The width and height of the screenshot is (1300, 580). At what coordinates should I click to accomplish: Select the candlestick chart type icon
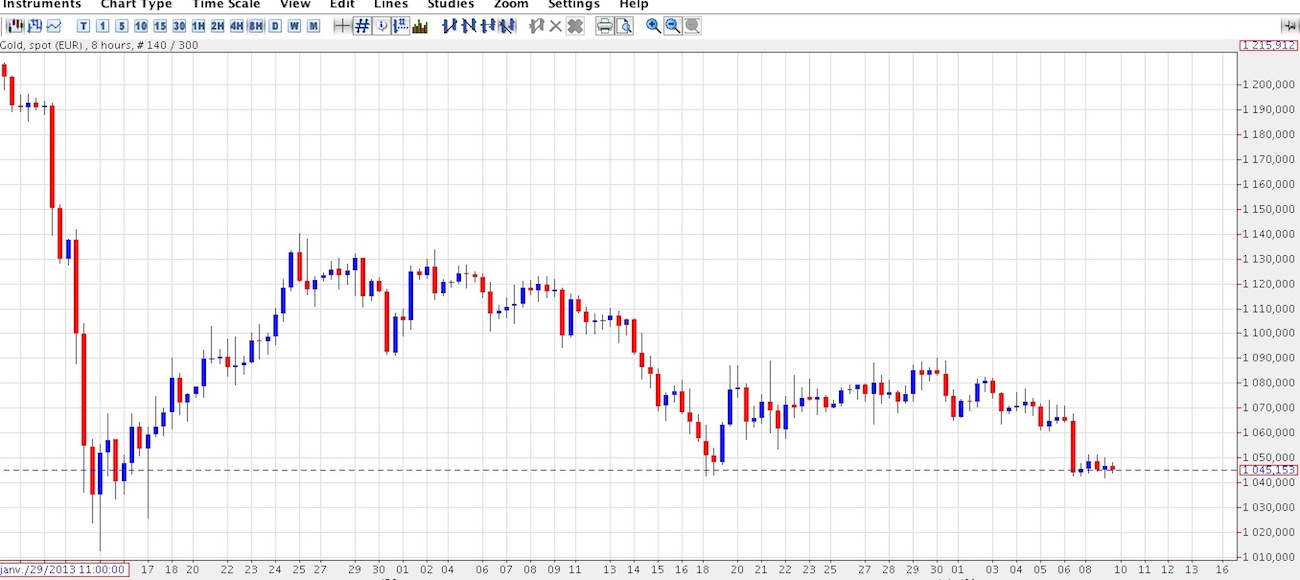coord(15,26)
